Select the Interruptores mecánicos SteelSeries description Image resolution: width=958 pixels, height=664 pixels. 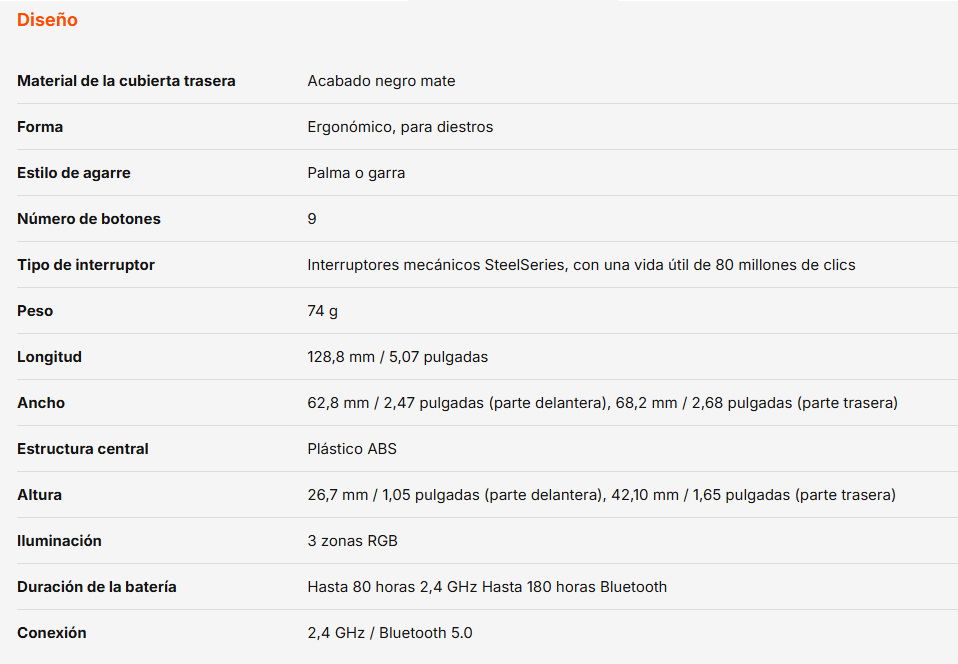581,265
